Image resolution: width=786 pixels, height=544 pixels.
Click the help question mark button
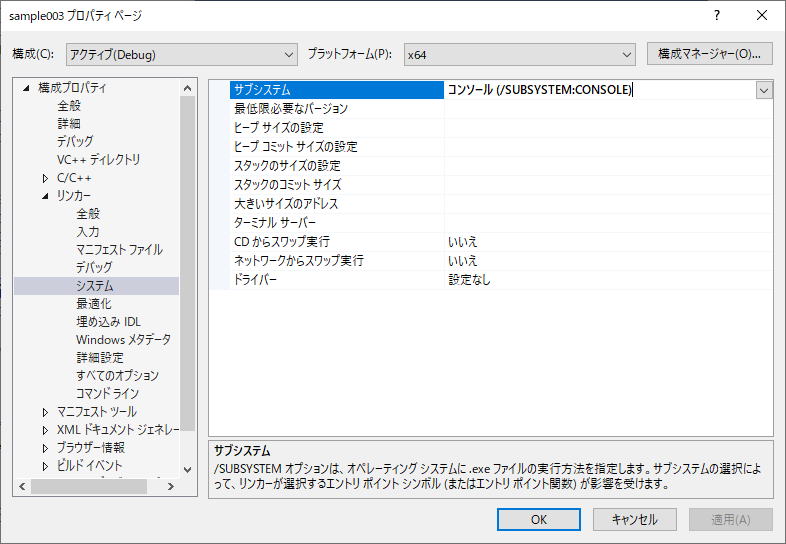tap(717, 17)
